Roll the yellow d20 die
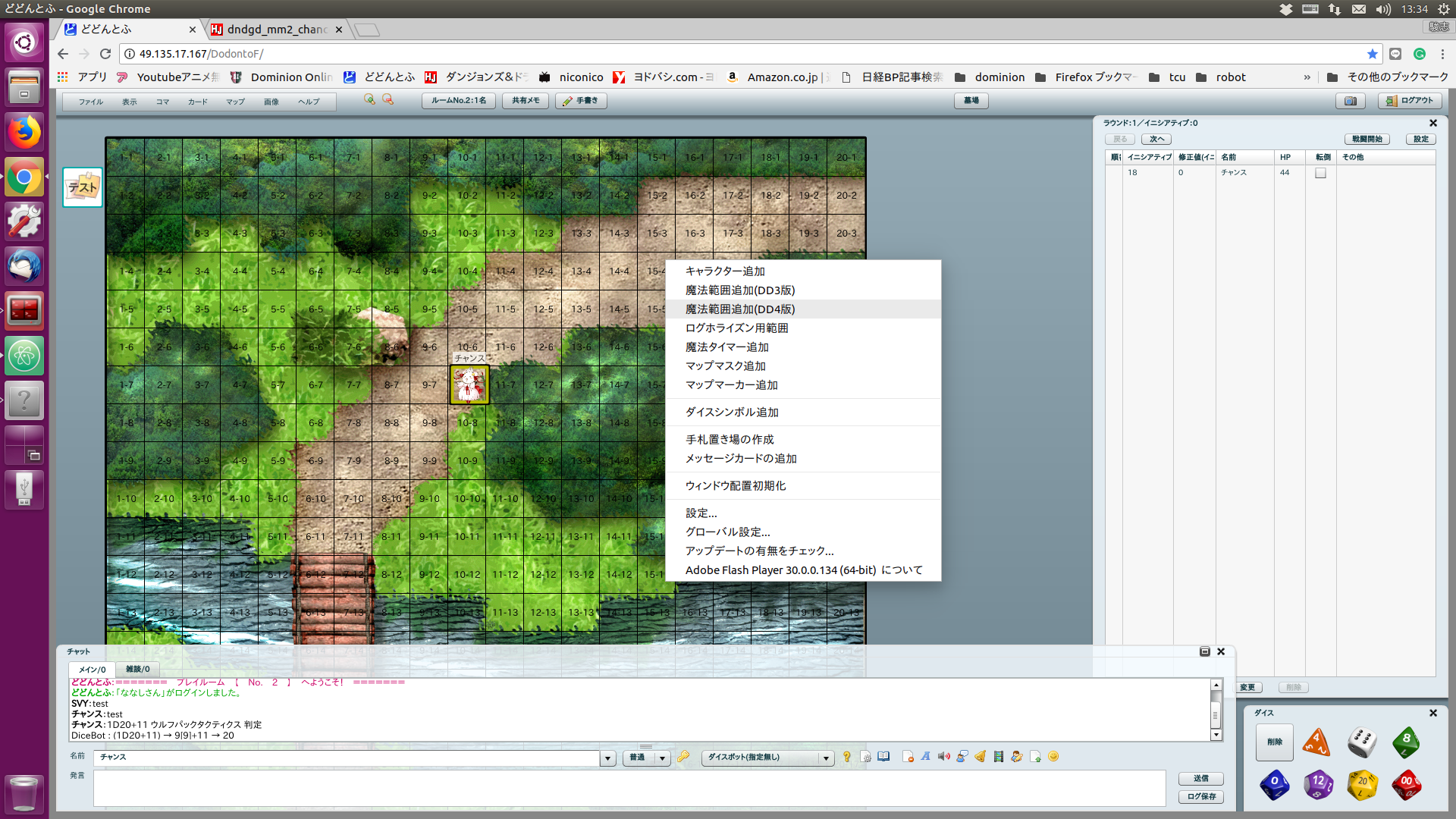 coord(1362,784)
